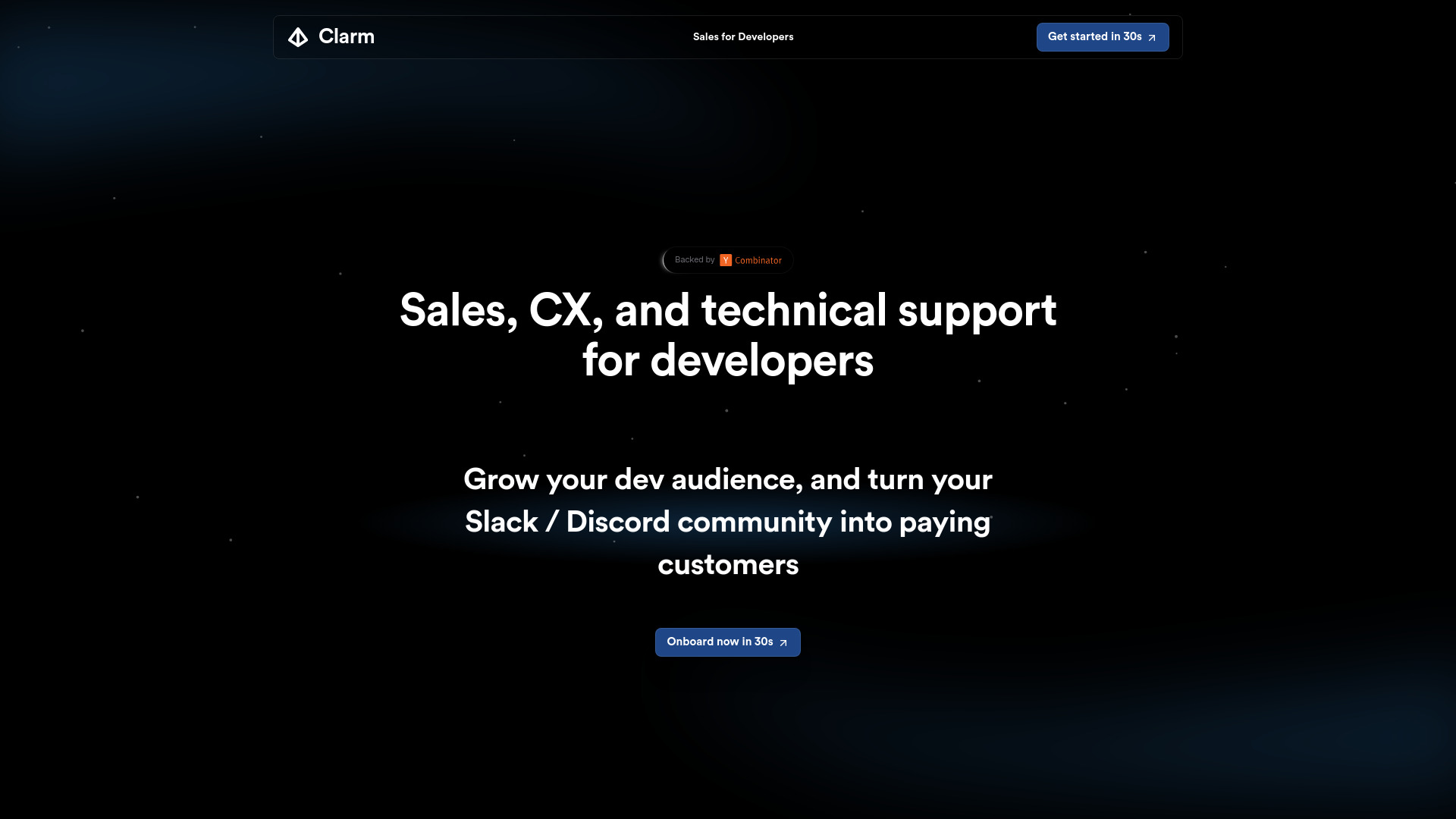1456x819 pixels.
Task: Click empty header bar area right of Clarm
Action: (531, 37)
